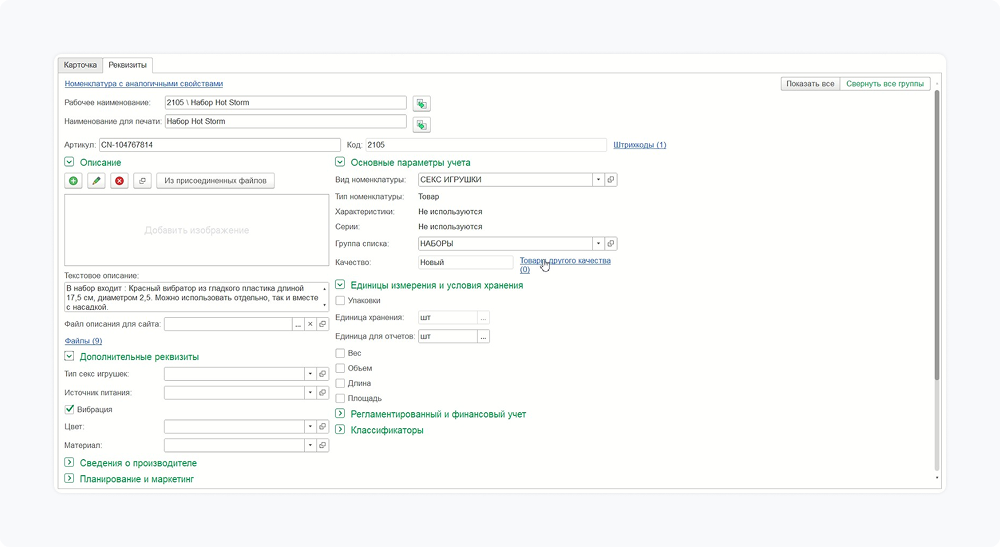Open translation icon beside Рабочее наименование field

tap(422, 103)
